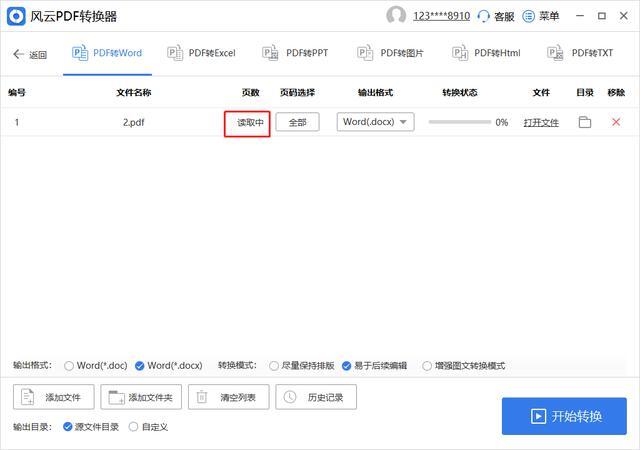Switch to the PDF转PPT tab
The image size is (640, 450).
(295, 53)
